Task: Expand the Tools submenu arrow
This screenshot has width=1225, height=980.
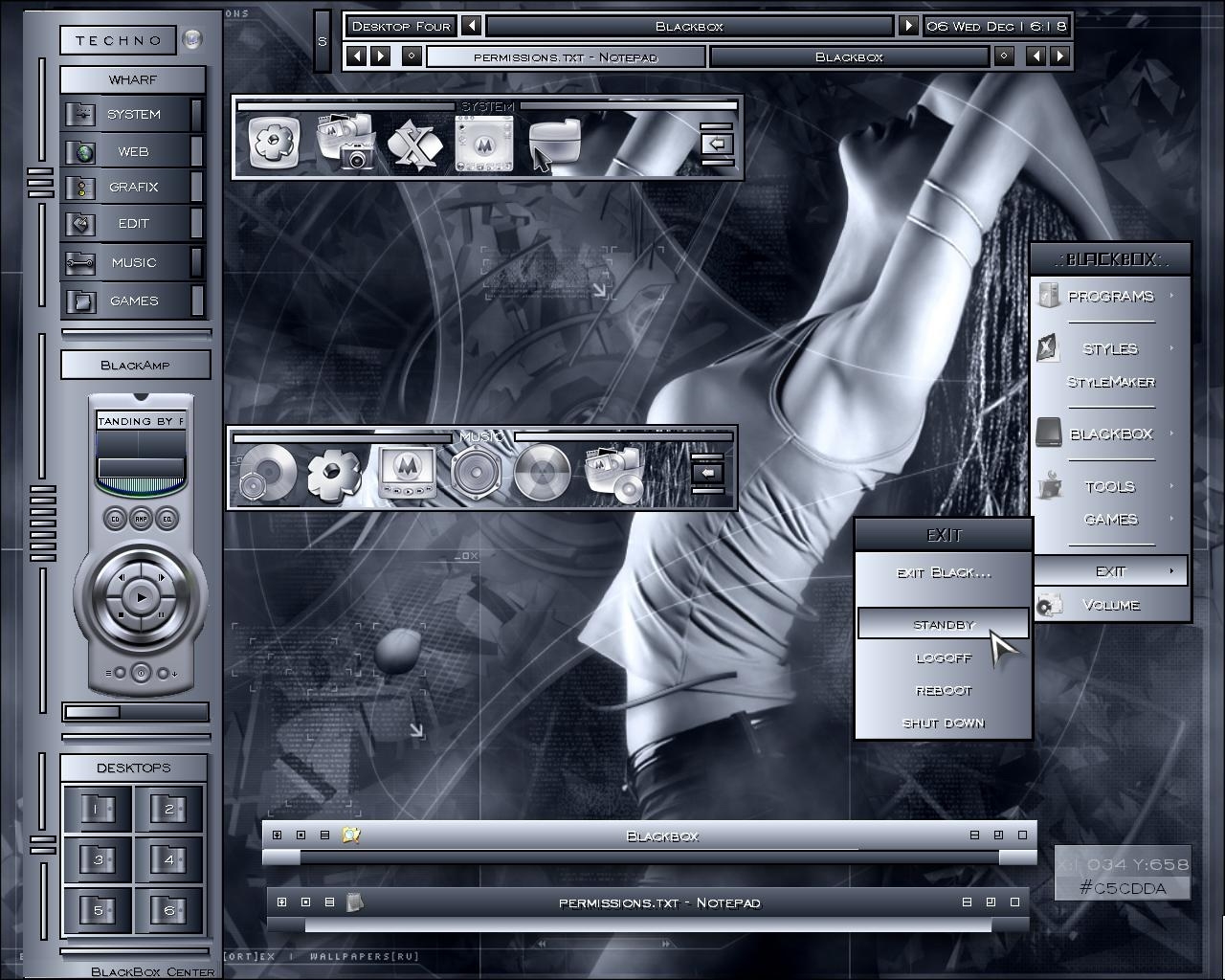Action: [1171, 486]
